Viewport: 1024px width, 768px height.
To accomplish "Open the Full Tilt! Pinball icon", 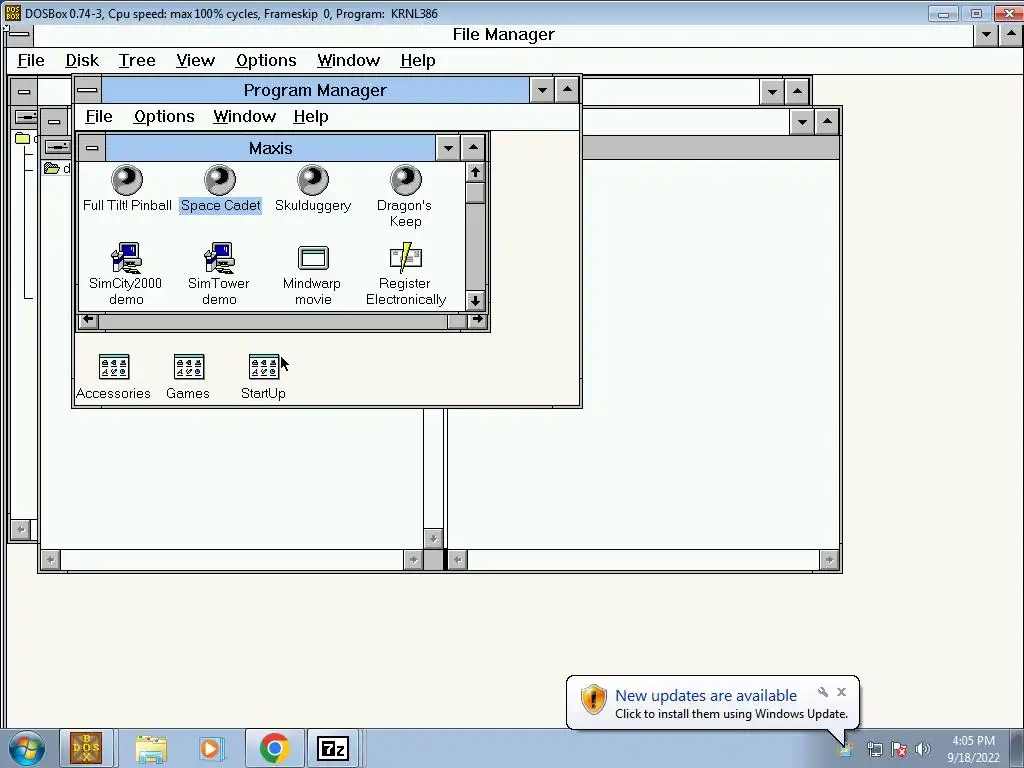I will 127,180.
